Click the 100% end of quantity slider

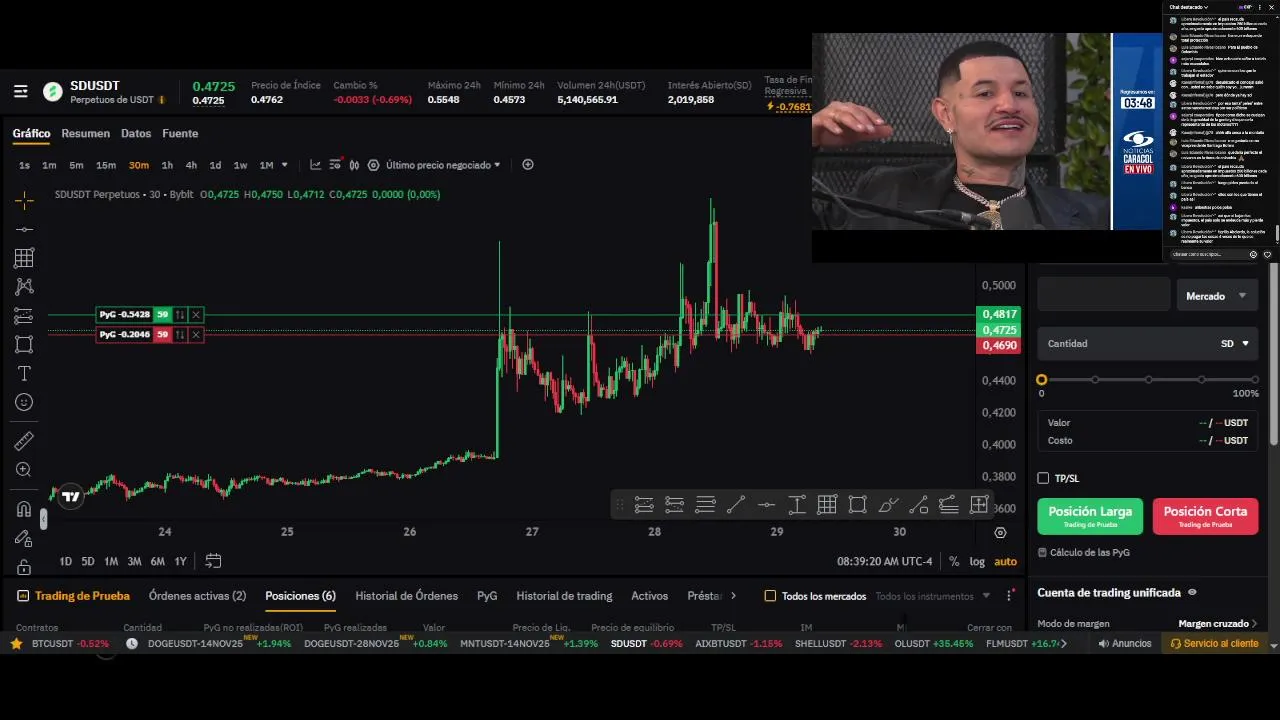click(1255, 380)
